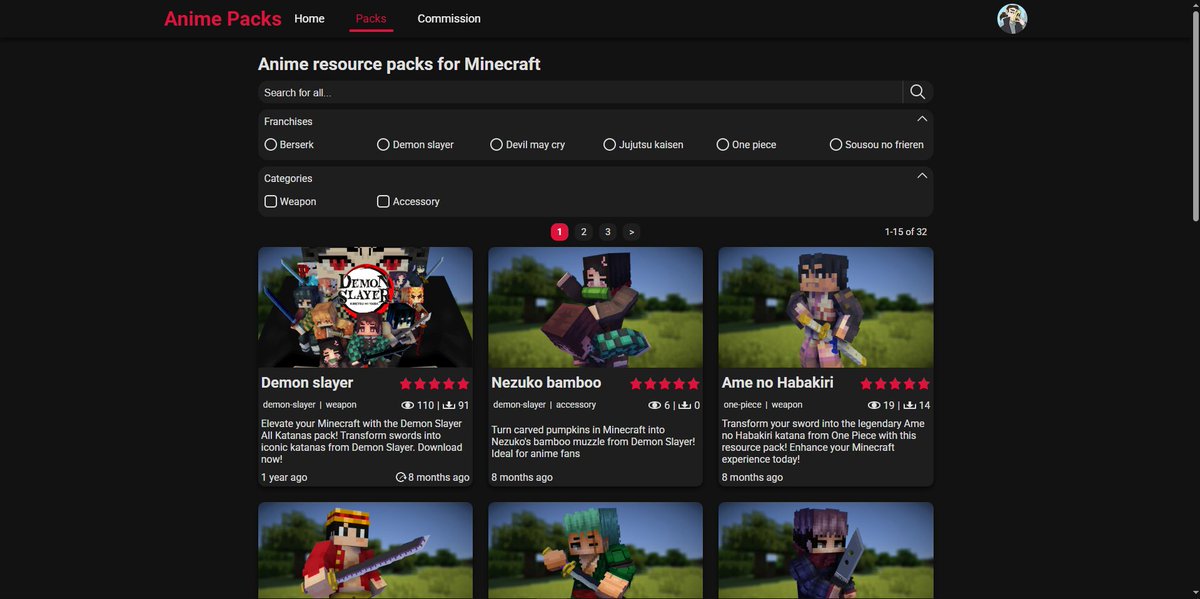Click the Nezuko bamboo views eye icon
Screen dimensions: 1200x599
click(654, 405)
